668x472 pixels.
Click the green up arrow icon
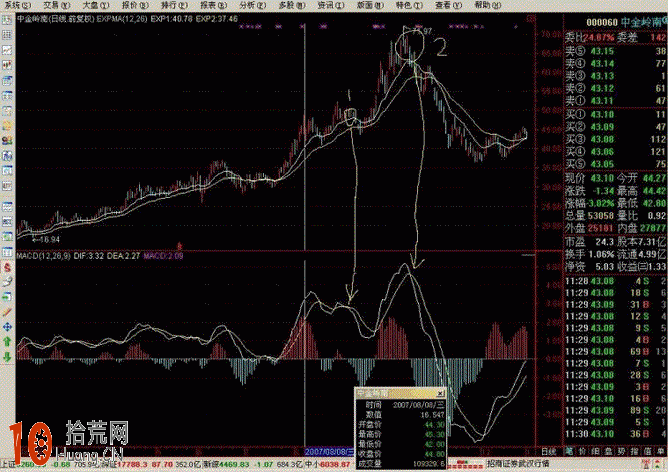tap(7, 342)
